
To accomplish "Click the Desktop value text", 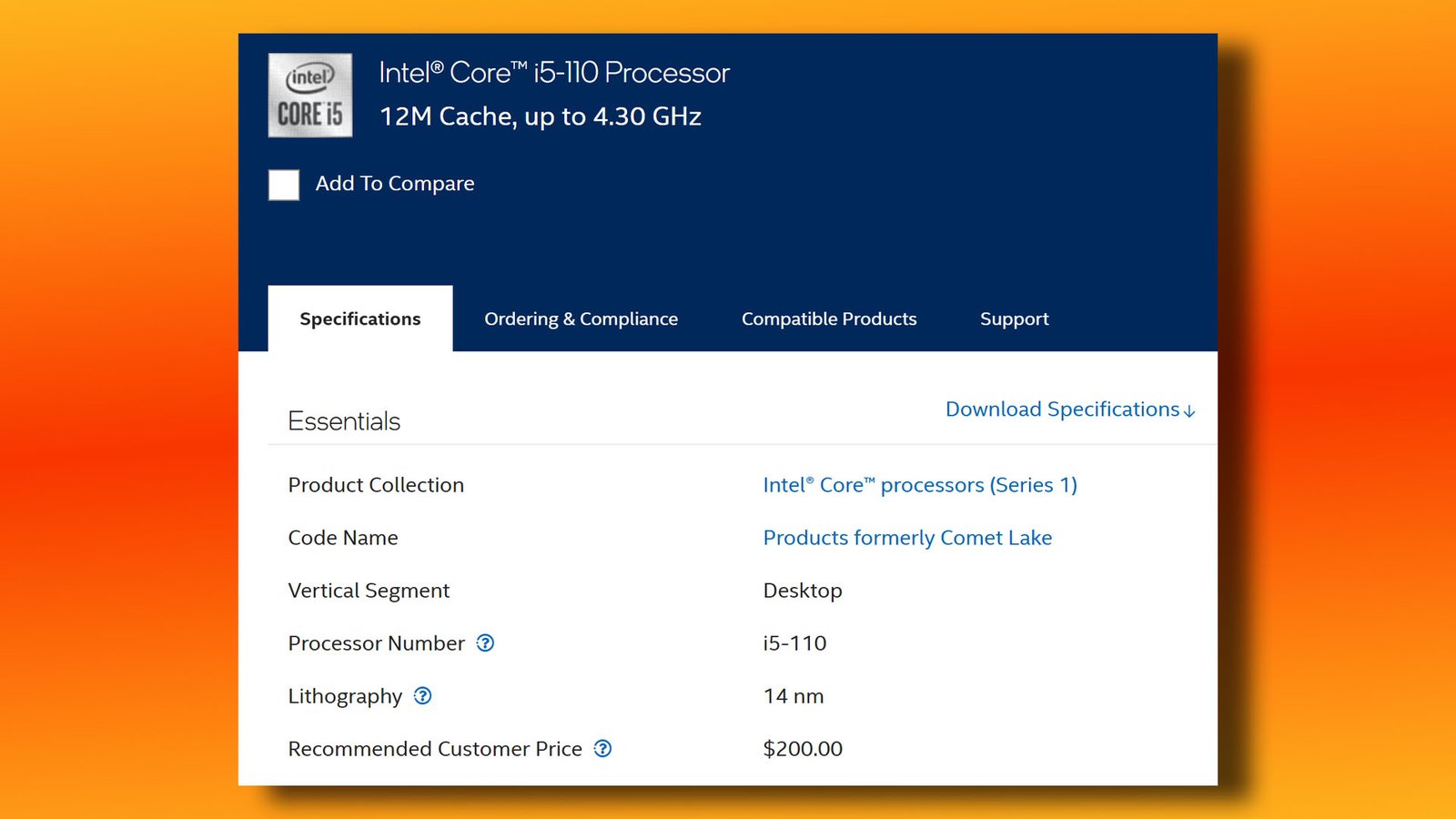I will click(x=803, y=591).
